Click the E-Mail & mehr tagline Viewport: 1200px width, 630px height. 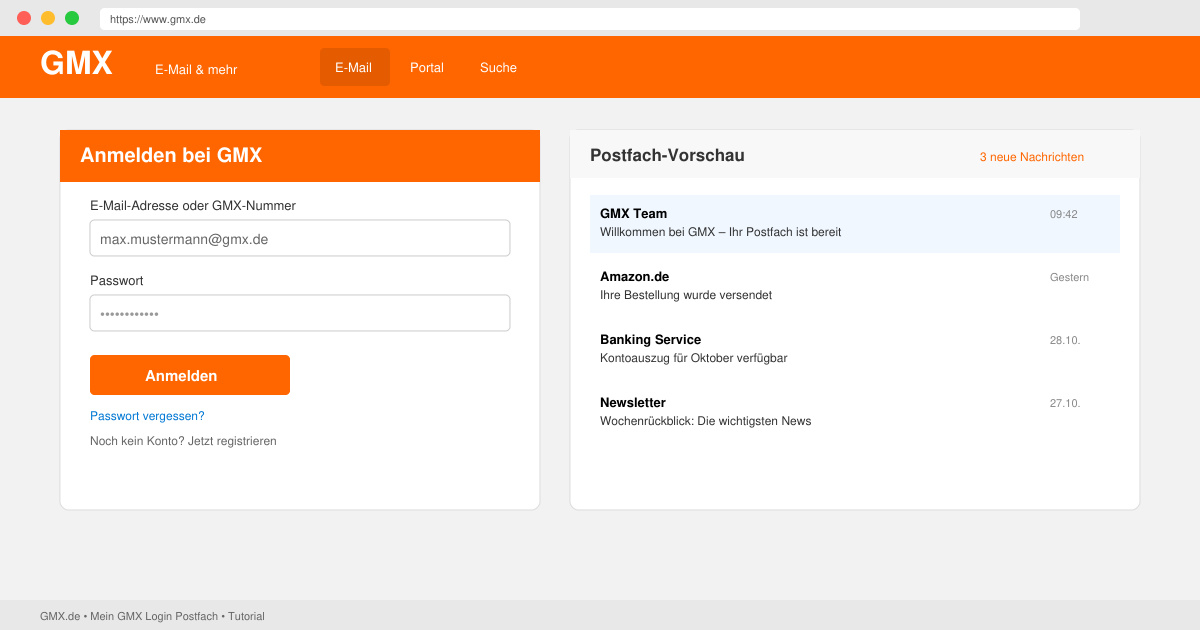point(196,70)
